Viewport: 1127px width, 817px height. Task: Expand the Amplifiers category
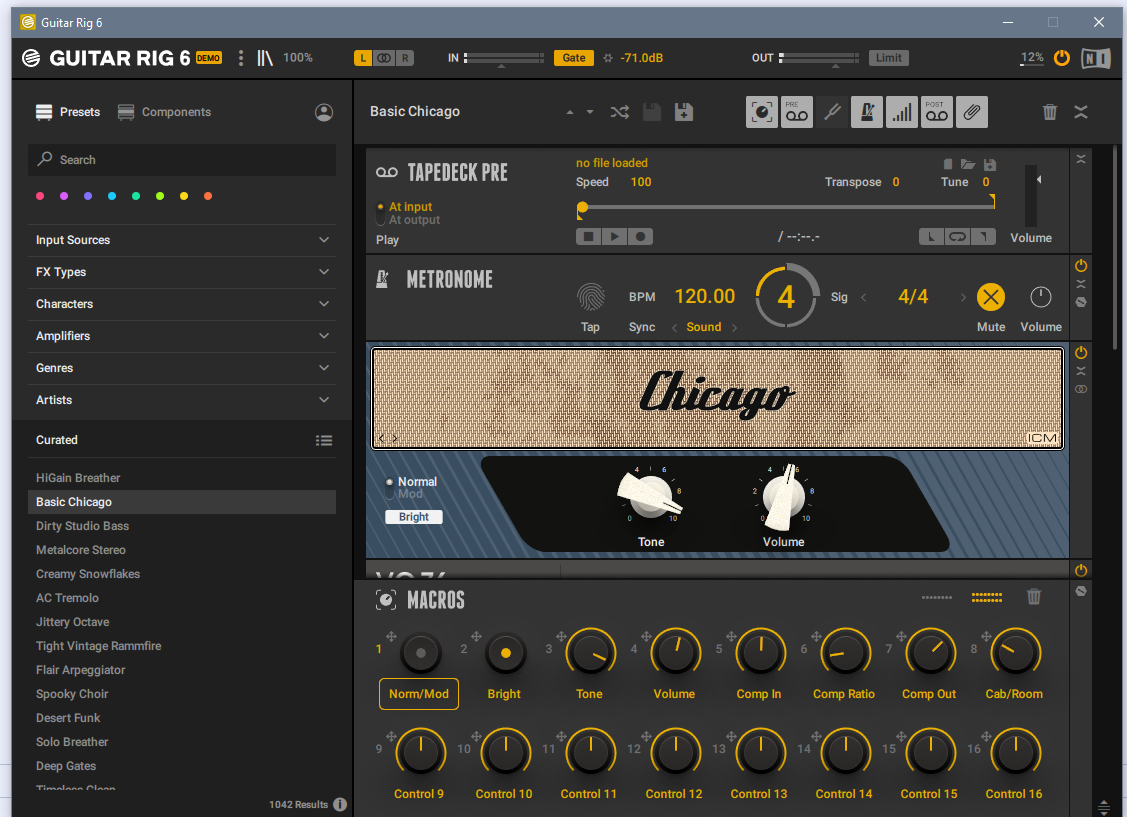(x=181, y=336)
